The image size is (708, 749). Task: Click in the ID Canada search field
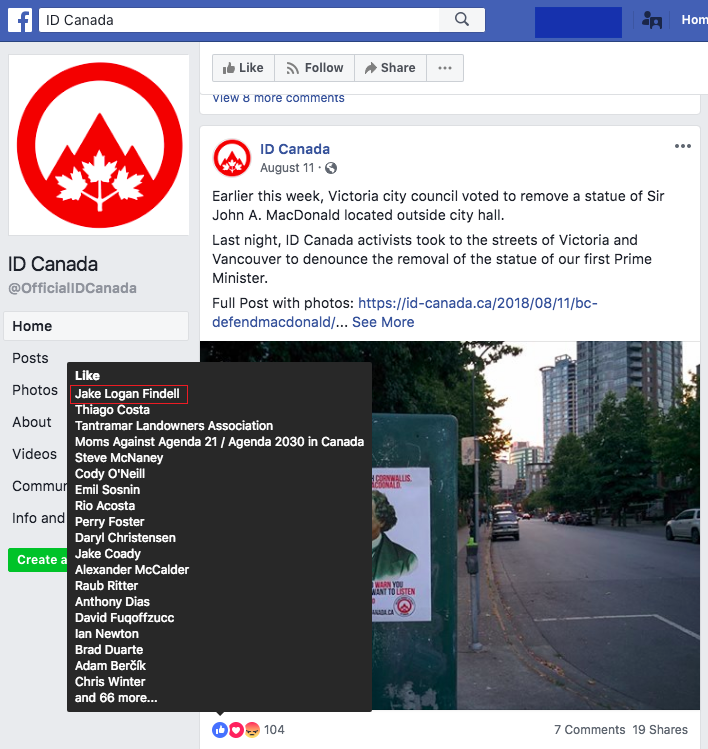[239, 20]
